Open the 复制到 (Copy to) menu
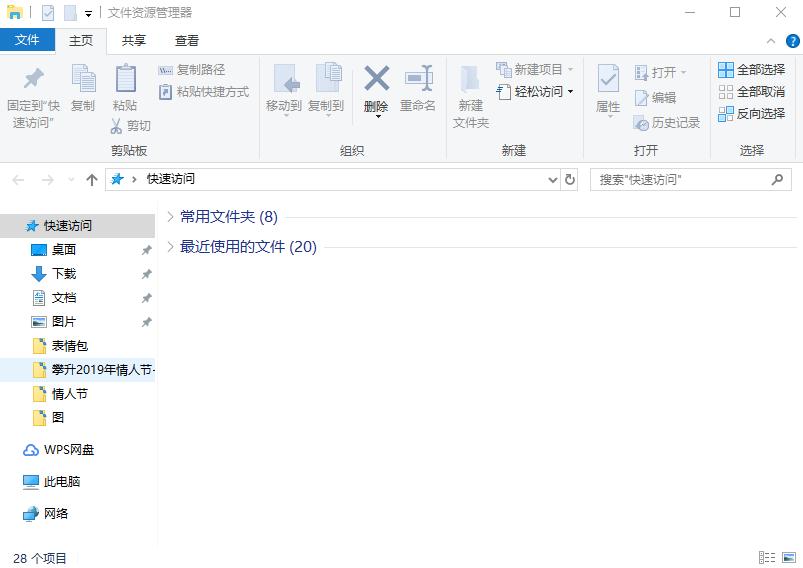The image size is (803, 568). pos(326,90)
